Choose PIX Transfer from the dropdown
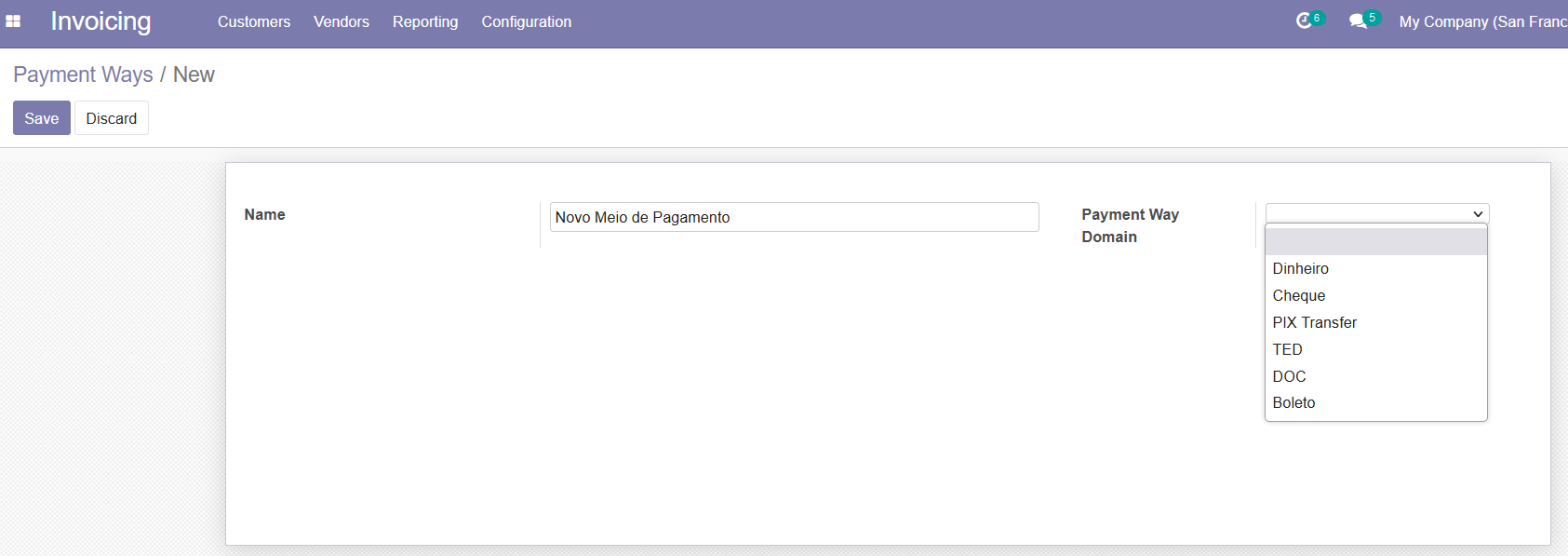Viewport: 1568px width, 556px height. pos(1376,322)
